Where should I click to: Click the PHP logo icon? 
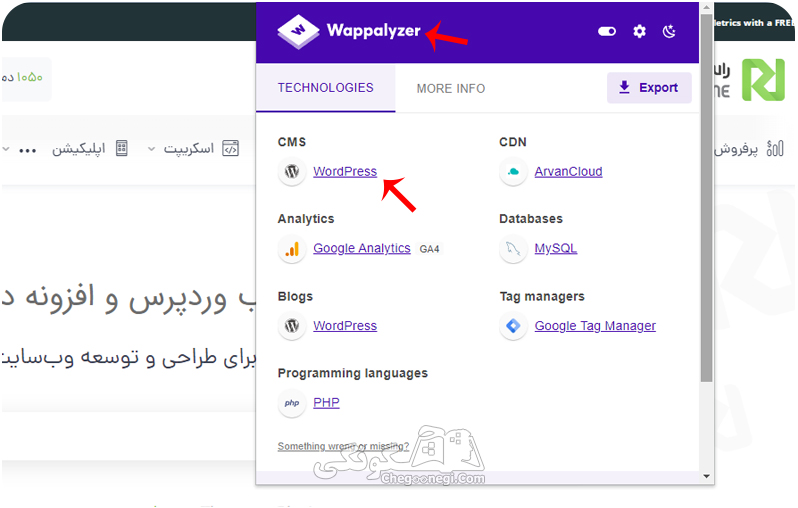[x=292, y=403]
